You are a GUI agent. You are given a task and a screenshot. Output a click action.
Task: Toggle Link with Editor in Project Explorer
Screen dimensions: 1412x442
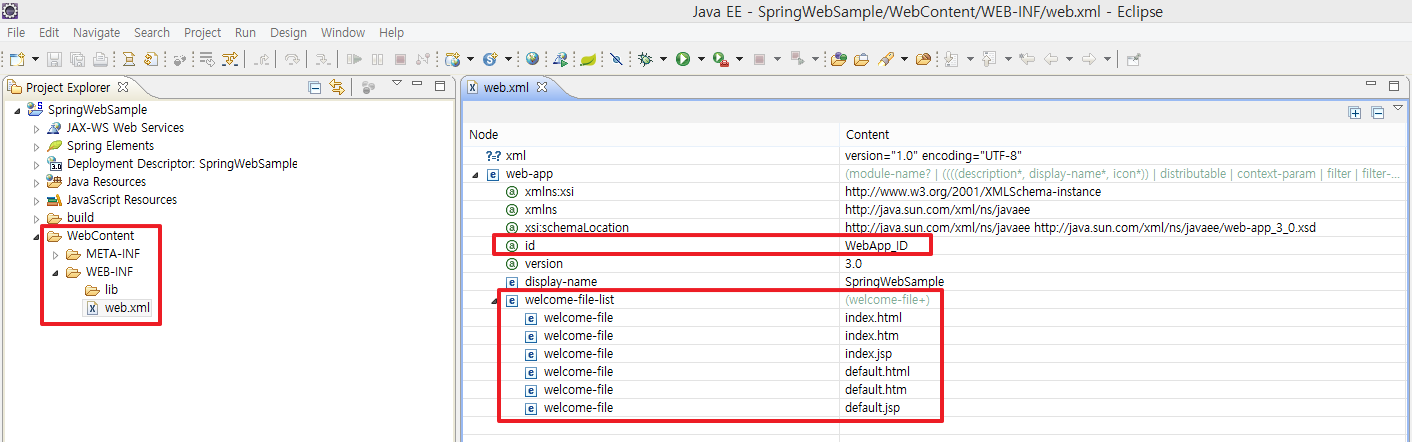click(337, 87)
